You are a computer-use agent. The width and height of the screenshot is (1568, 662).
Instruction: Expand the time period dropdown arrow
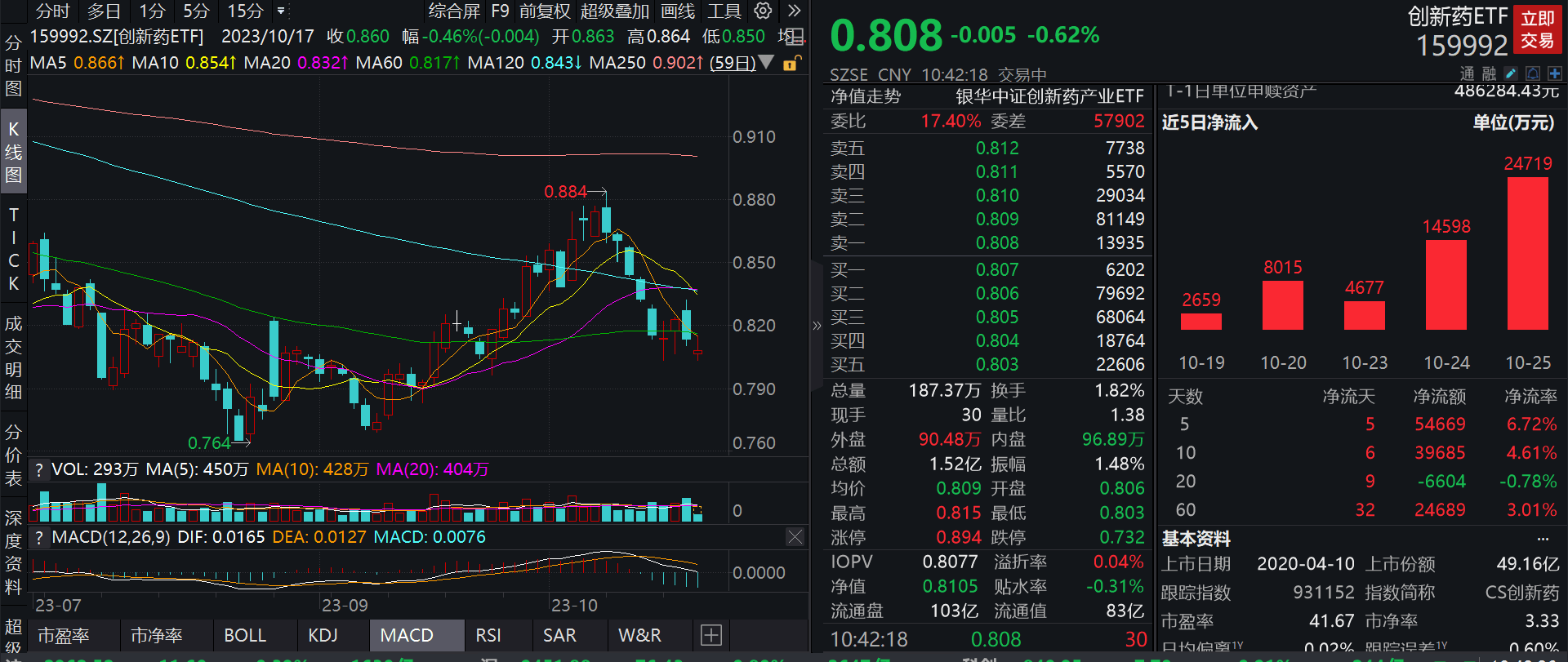click(281, 11)
